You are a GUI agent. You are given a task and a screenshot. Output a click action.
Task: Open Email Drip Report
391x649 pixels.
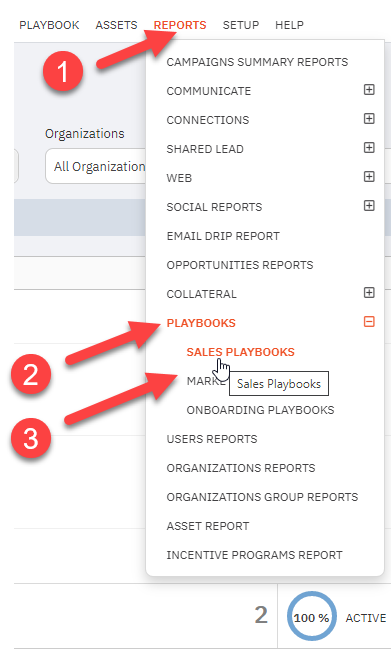[x=223, y=236]
